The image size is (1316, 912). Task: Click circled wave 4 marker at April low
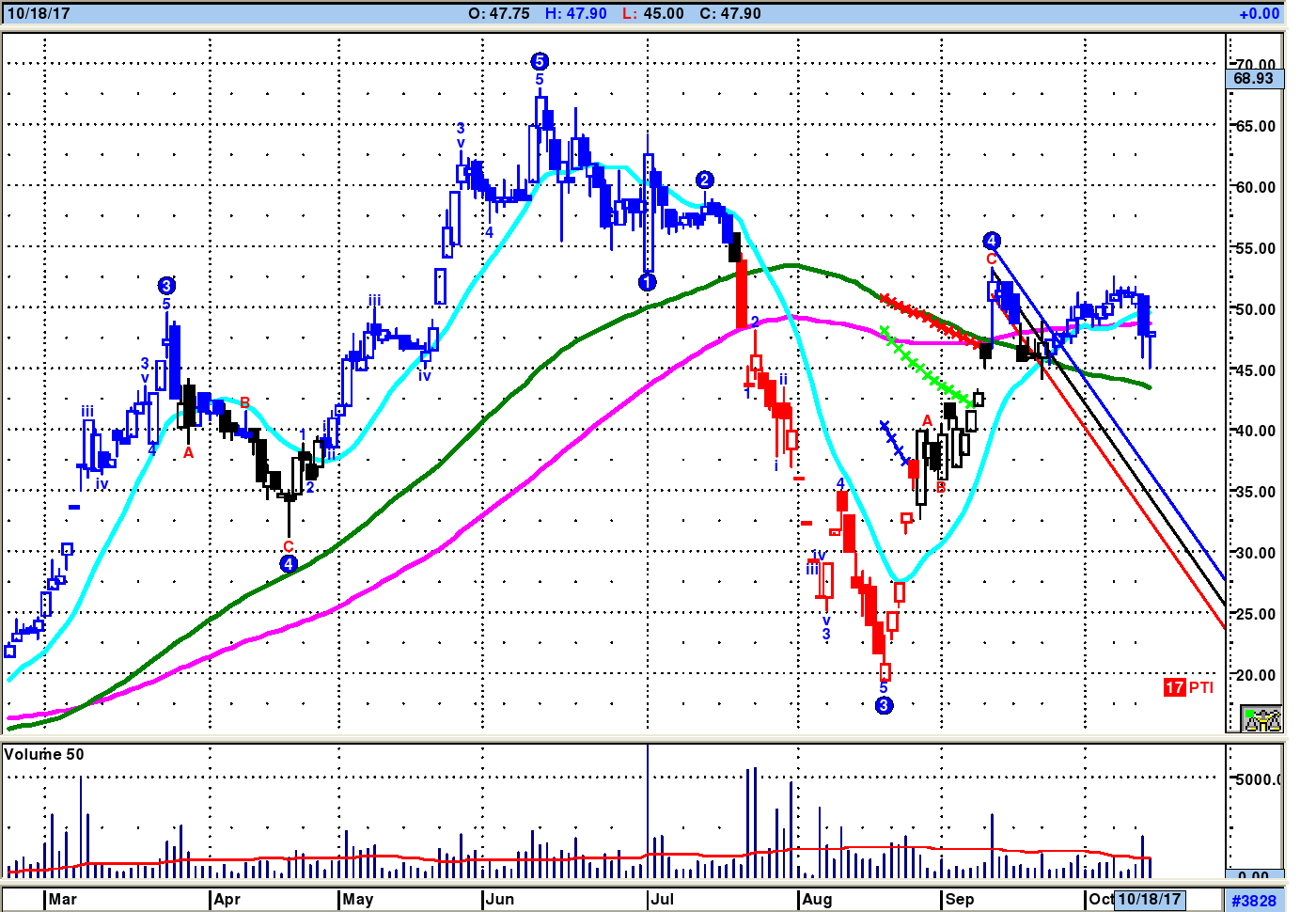point(289,564)
